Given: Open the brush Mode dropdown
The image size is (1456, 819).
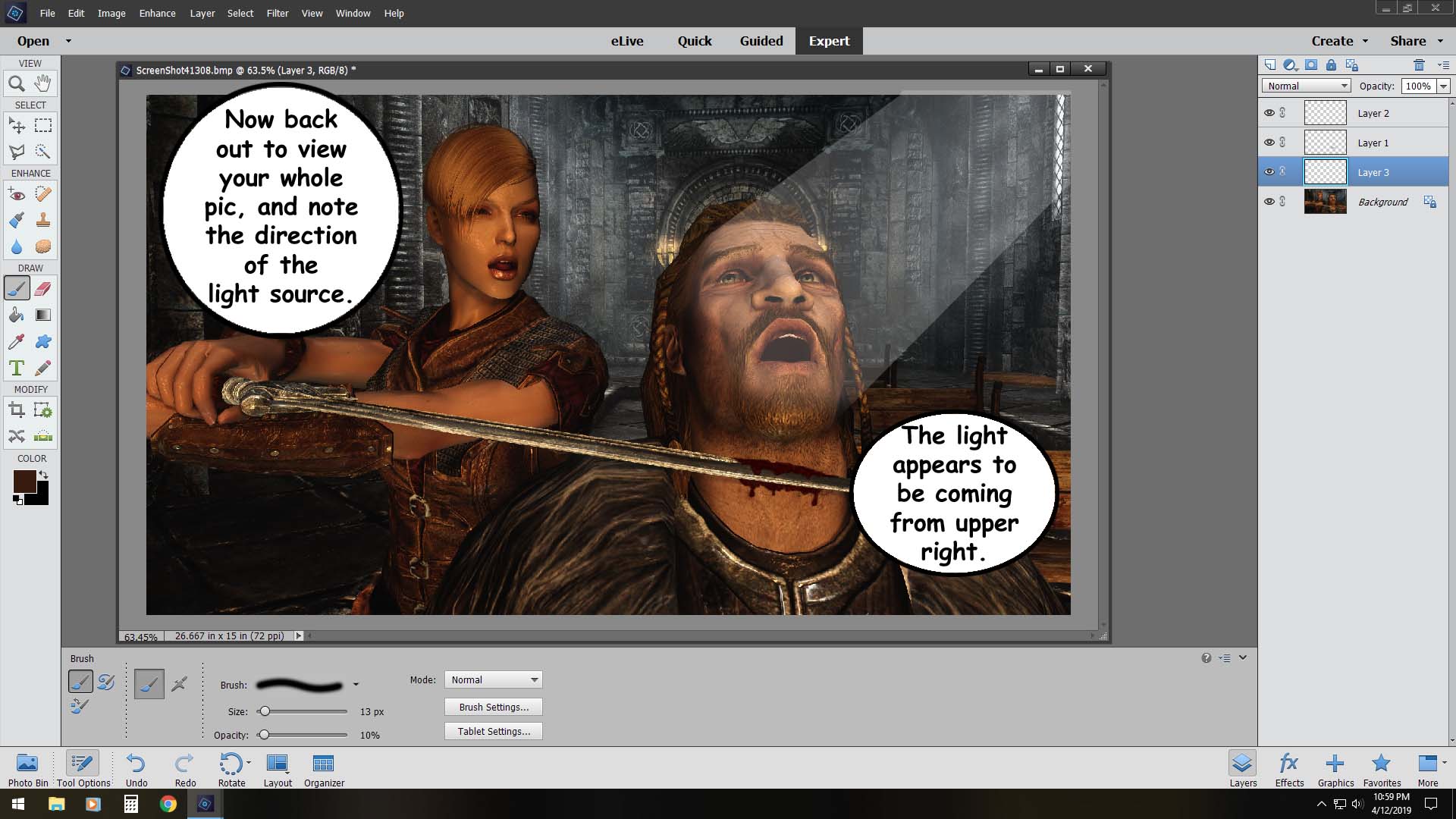Looking at the screenshot, I should [x=494, y=679].
